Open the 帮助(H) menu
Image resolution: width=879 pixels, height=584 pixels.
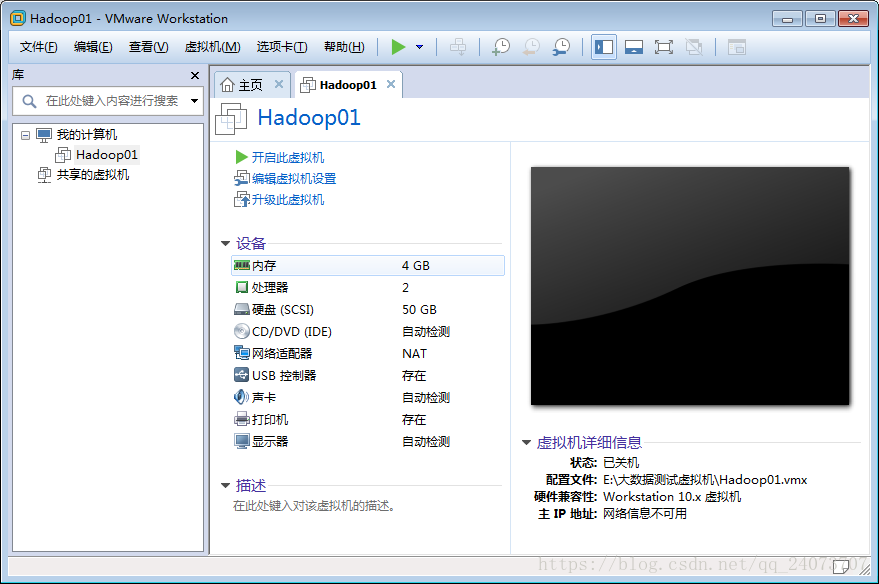(344, 47)
